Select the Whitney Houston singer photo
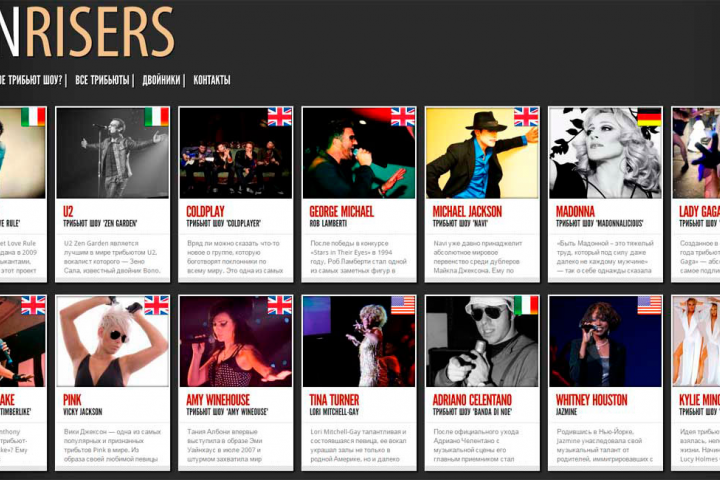This screenshot has height=480, width=720. point(605,341)
